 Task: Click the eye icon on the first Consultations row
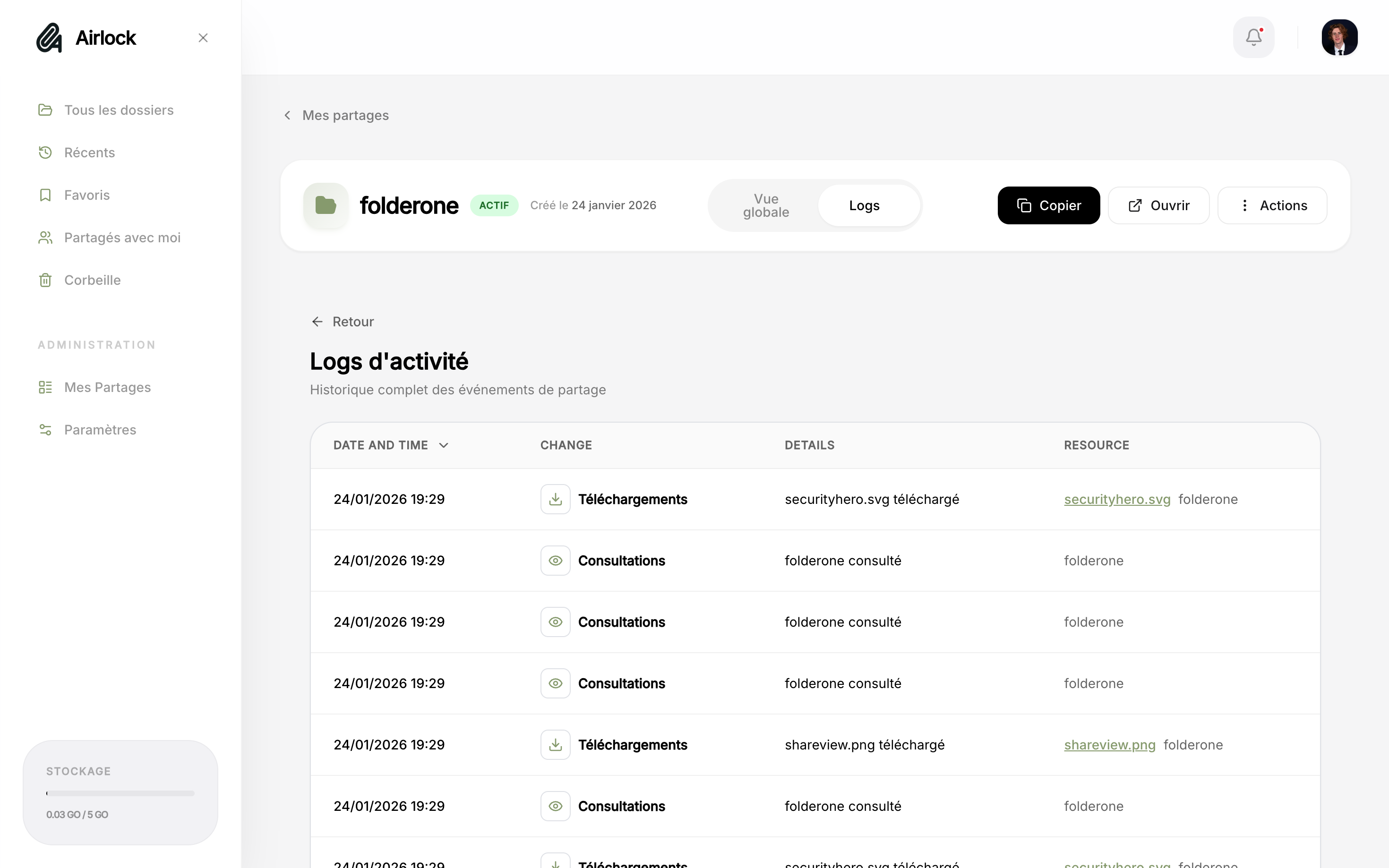pyautogui.click(x=555, y=560)
